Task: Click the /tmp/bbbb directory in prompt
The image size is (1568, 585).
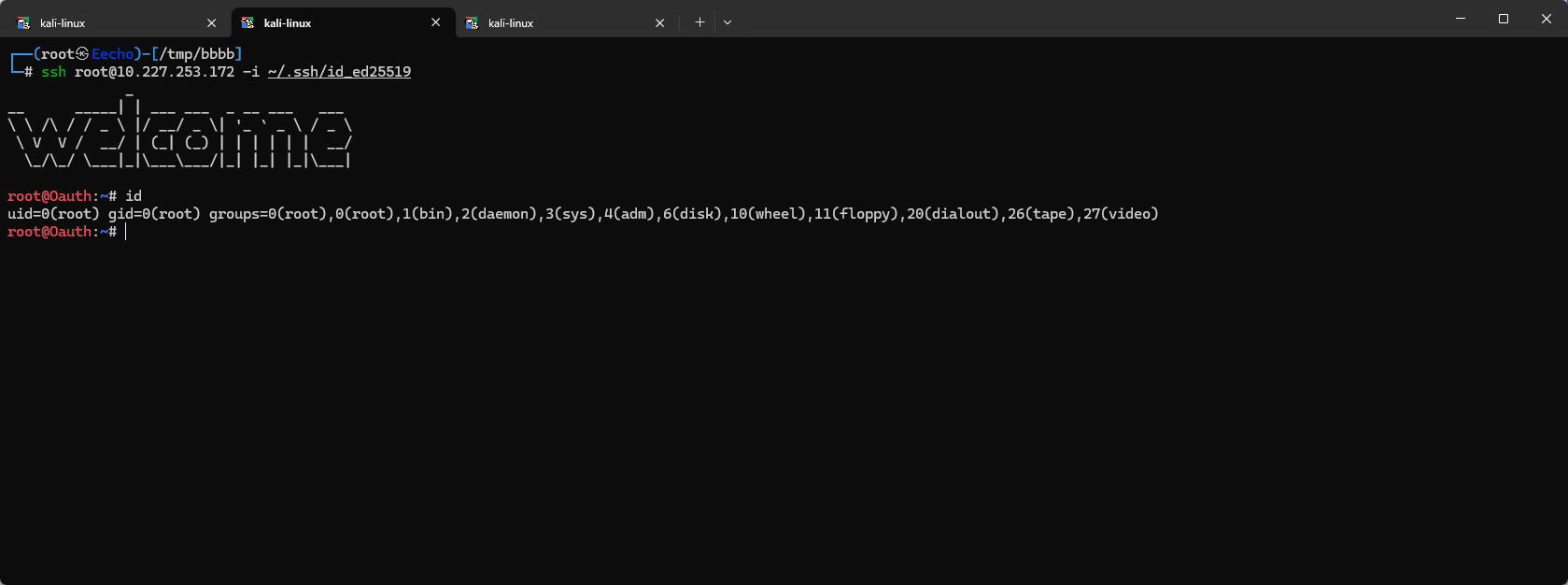Action: click(197, 54)
